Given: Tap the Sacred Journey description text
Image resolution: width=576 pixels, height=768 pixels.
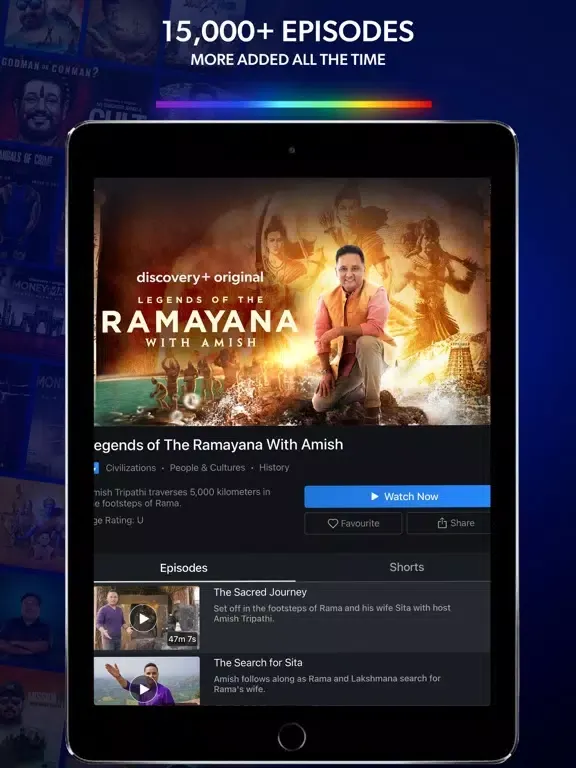Looking at the screenshot, I should [332, 613].
